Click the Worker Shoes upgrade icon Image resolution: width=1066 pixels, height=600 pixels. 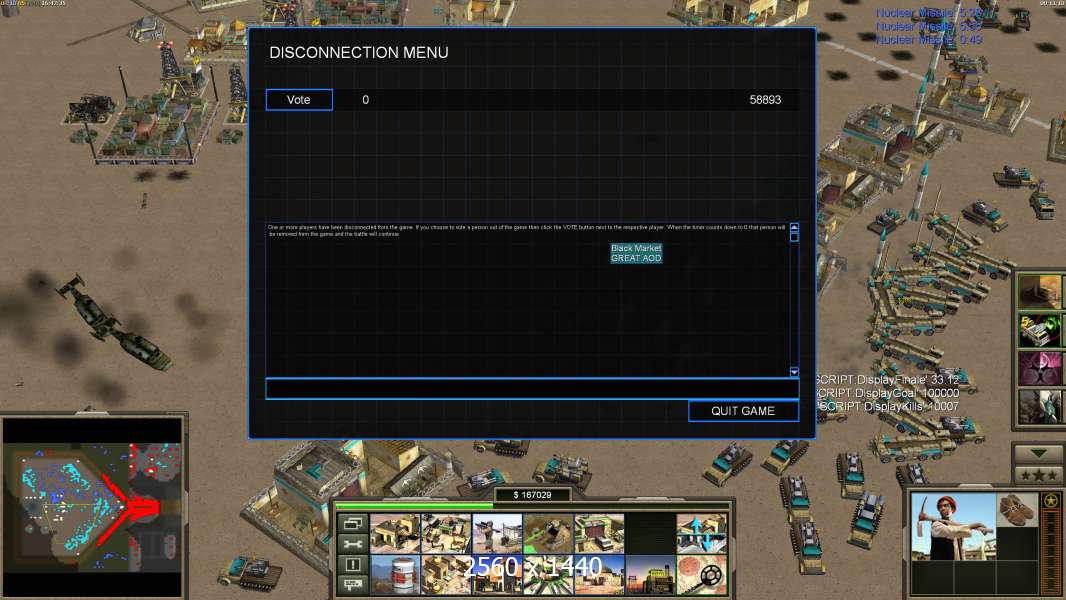1017,510
